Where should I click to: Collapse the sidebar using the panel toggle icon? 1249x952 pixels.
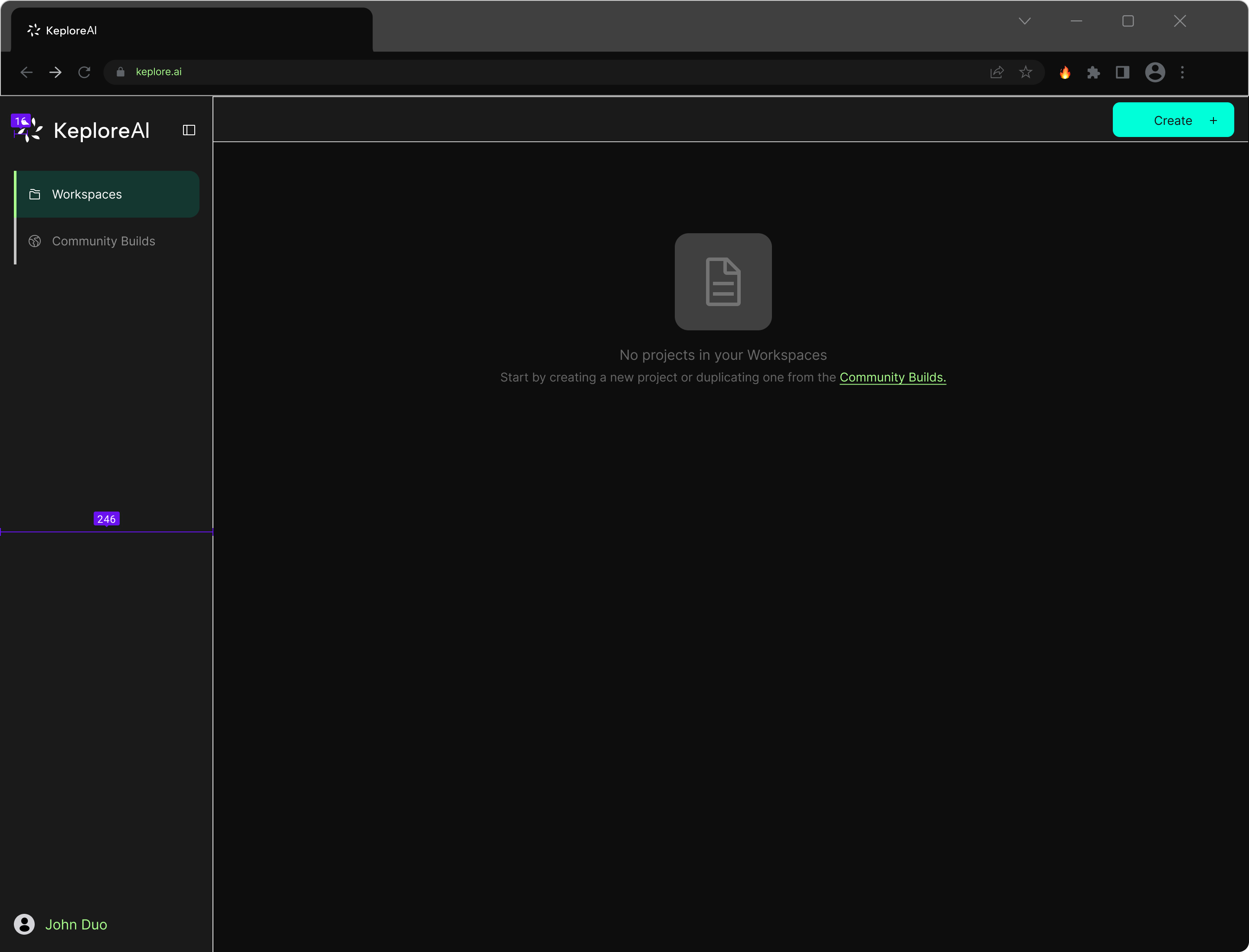189,130
